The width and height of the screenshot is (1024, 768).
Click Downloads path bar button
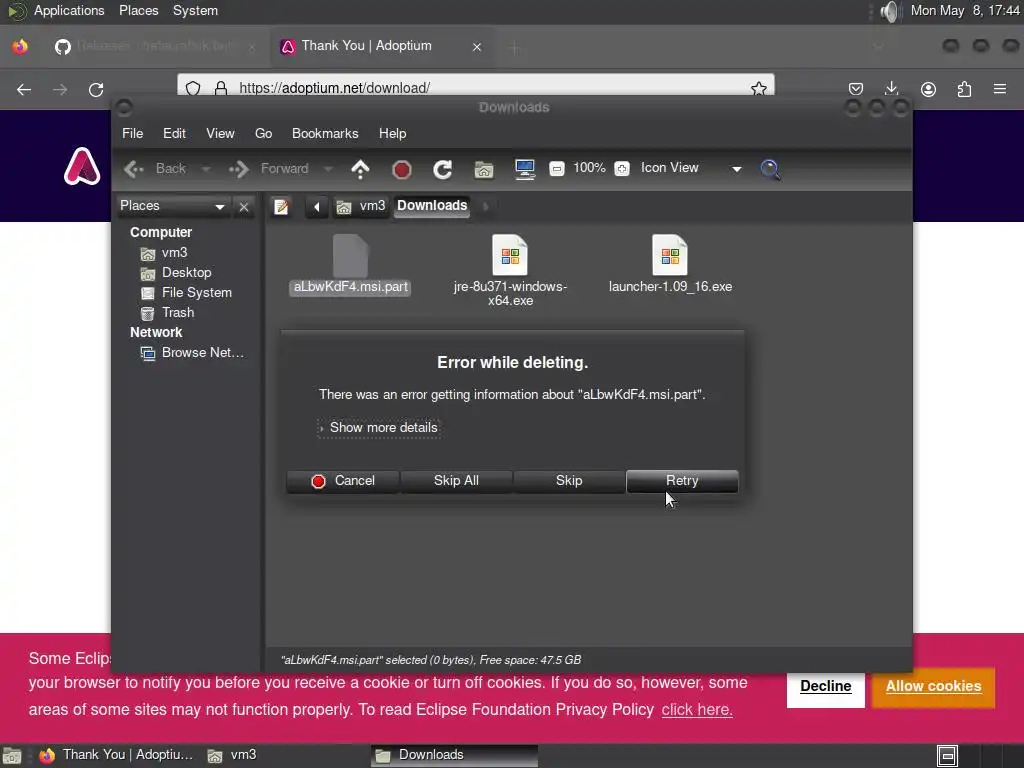432,206
